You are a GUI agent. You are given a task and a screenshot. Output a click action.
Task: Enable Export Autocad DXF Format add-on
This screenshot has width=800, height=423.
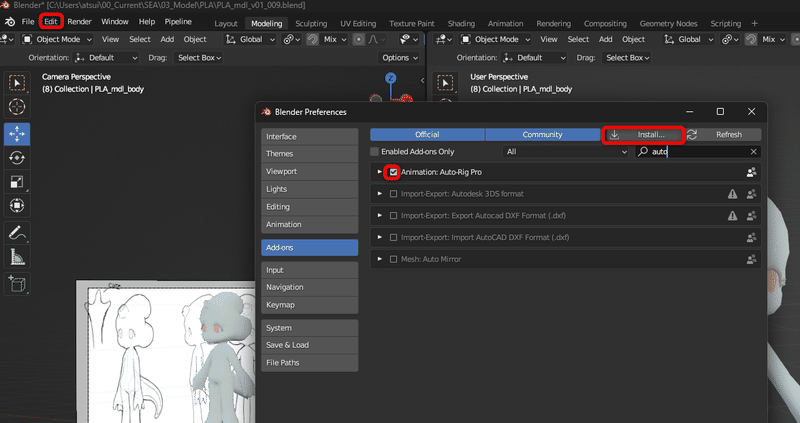(x=393, y=216)
